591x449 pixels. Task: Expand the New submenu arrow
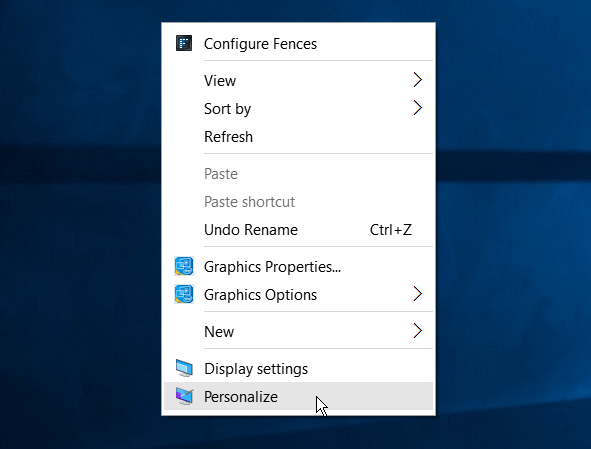click(417, 331)
